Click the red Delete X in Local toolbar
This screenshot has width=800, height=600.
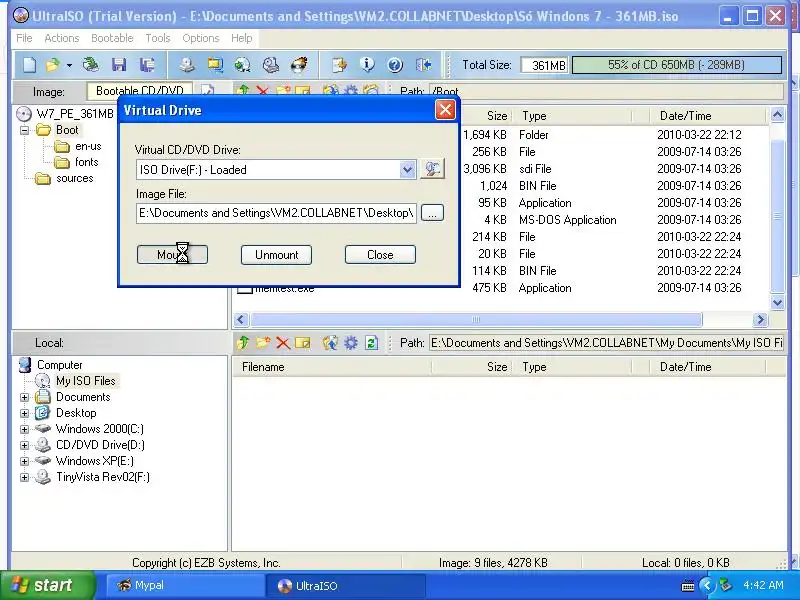pos(283,343)
